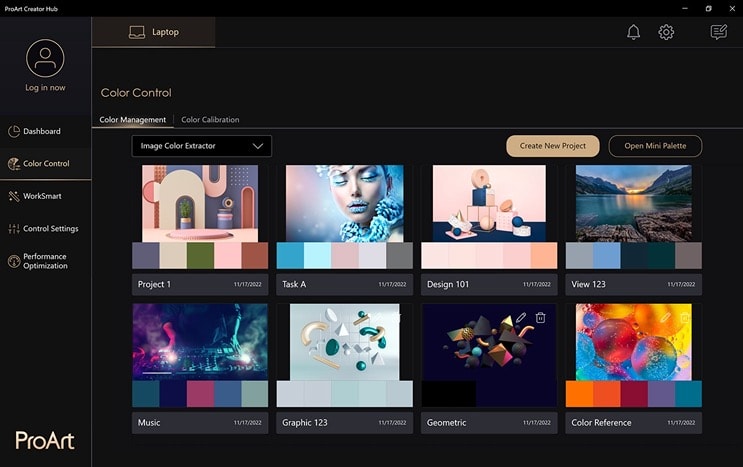Open the View 123 lake landscape thumbnail
Viewport: 743px width, 467px height.
click(x=634, y=204)
